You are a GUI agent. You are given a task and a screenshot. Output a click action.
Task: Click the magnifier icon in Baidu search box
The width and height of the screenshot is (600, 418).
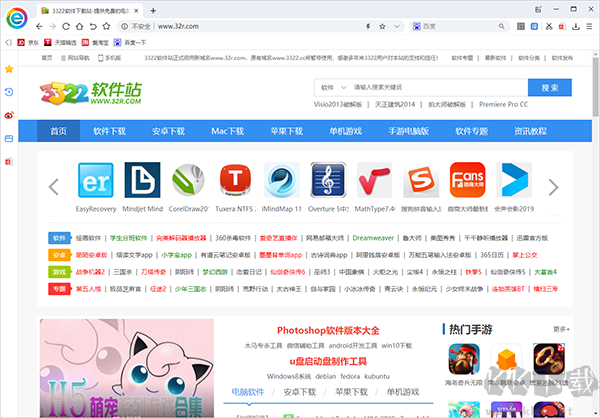click(501, 26)
